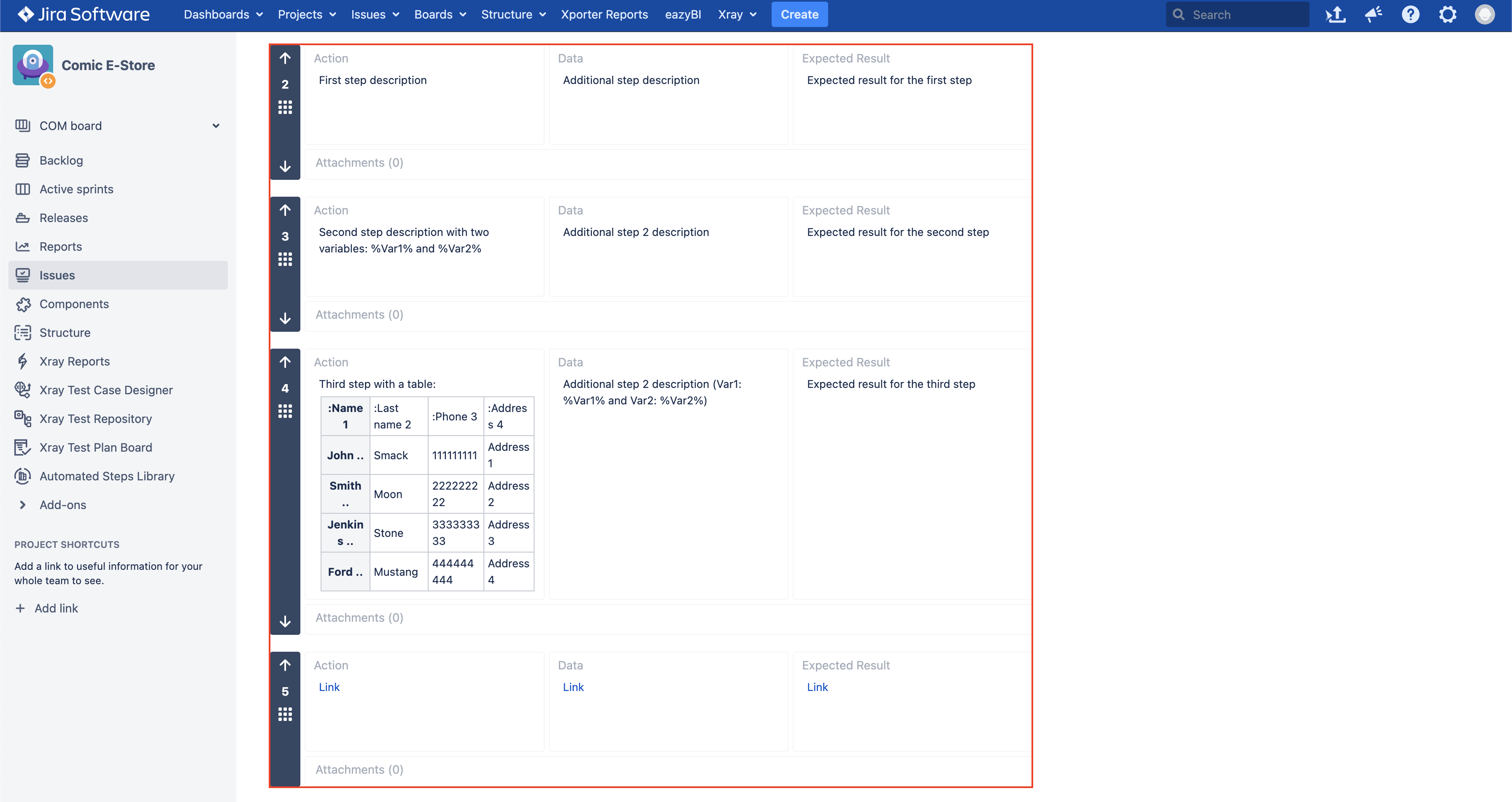Open the Link in step 5 Data
The width and height of the screenshot is (1512, 802).
click(573, 687)
